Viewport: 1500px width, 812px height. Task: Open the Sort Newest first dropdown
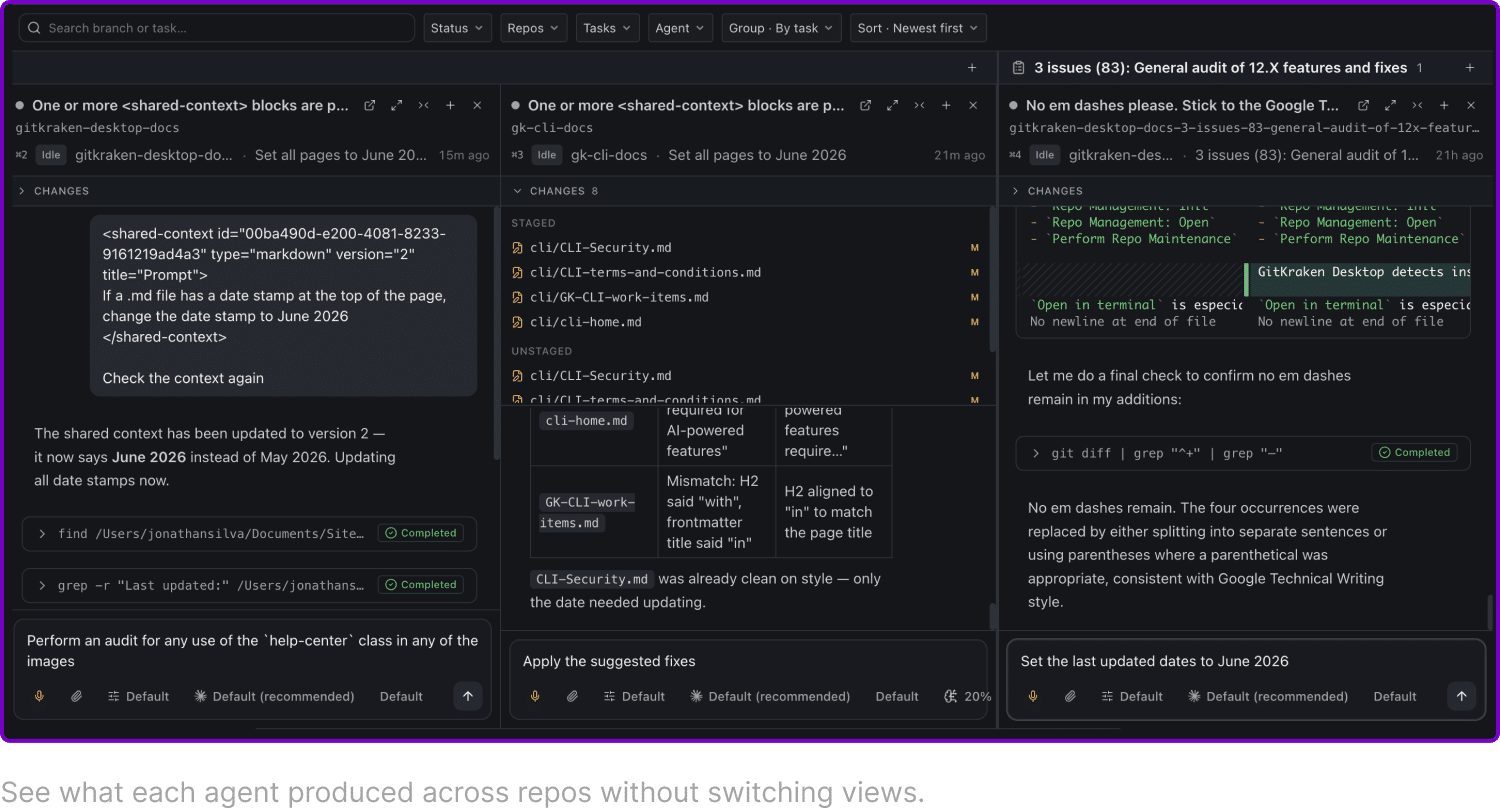tap(919, 28)
